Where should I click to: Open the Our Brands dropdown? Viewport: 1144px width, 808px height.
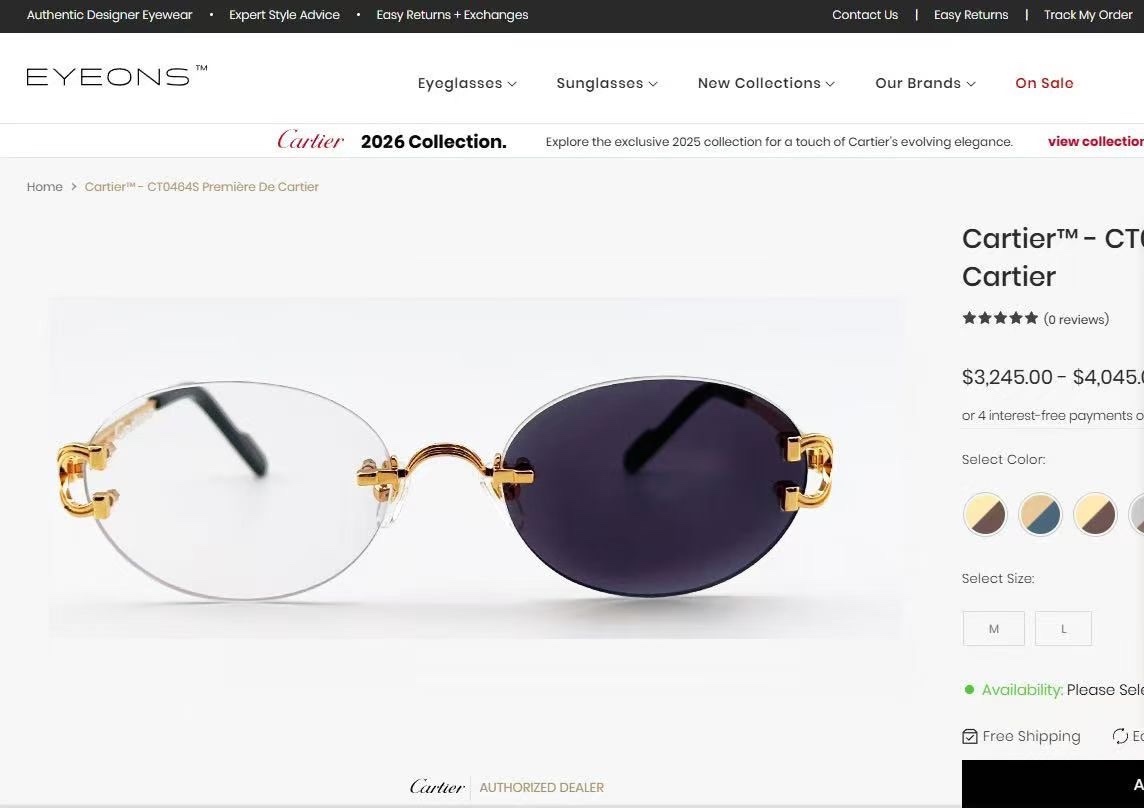point(925,83)
